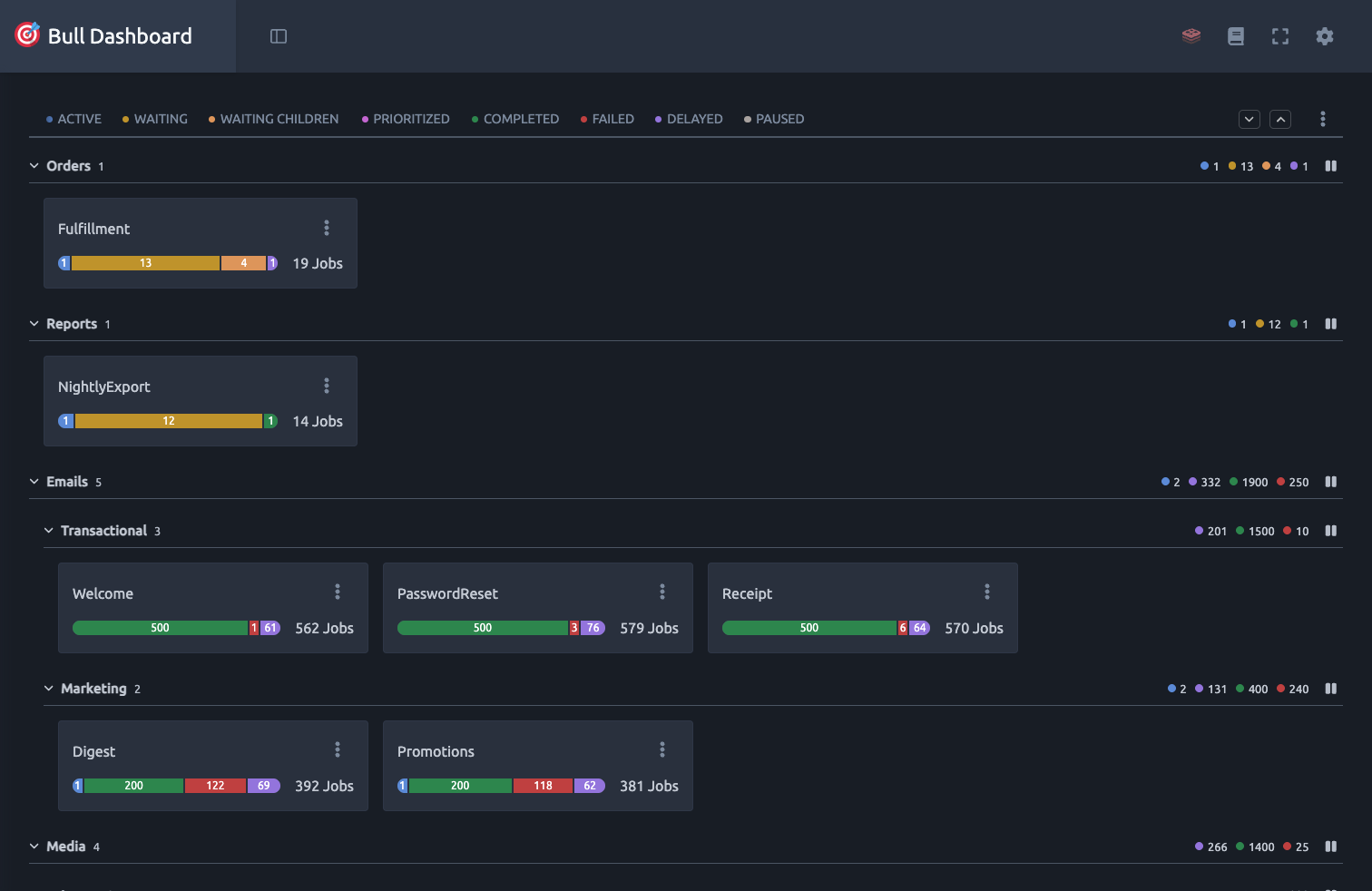Open Digest queue options menu

pyautogui.click(x=338, y=750)
